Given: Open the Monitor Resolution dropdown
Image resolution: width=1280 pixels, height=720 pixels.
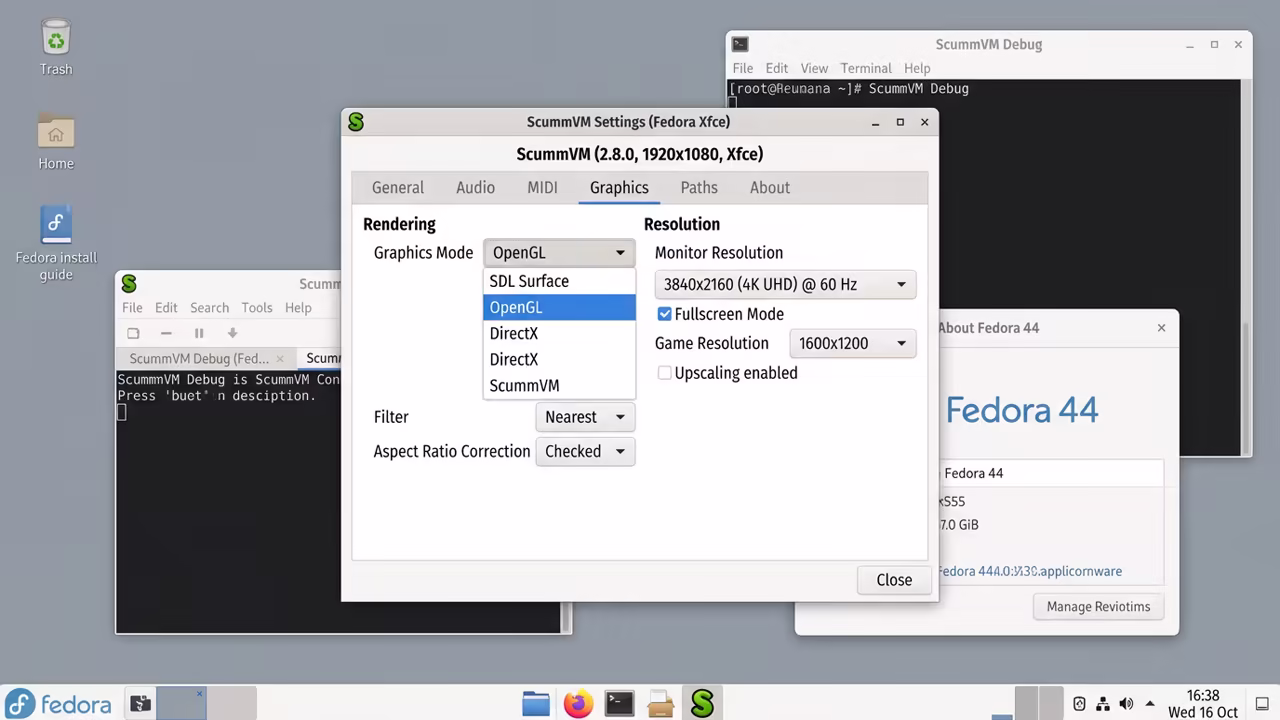Looking at the screenshot, I should 785,284.
